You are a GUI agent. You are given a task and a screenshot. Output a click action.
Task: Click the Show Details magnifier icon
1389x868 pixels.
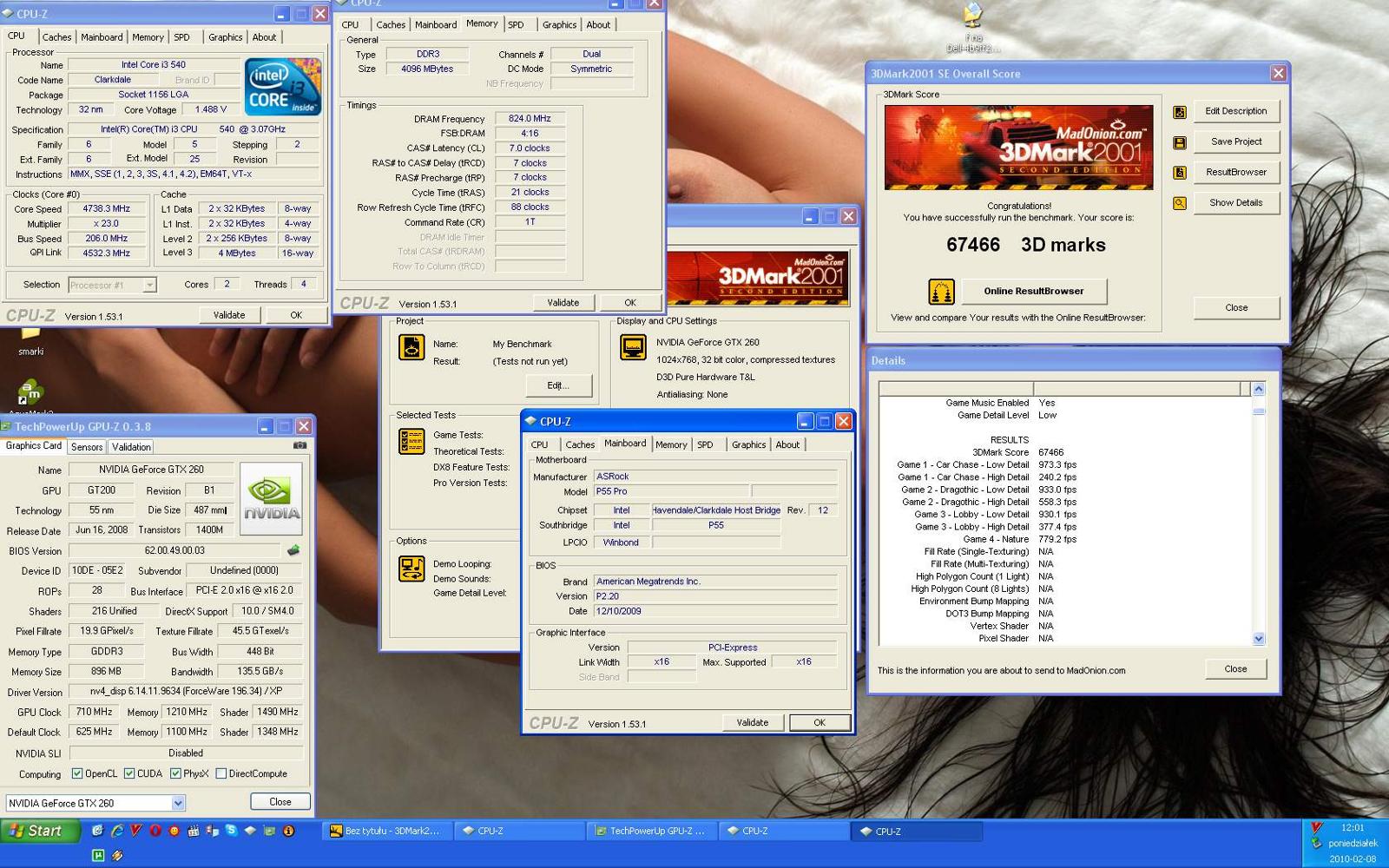click(x=1179, y=203)
